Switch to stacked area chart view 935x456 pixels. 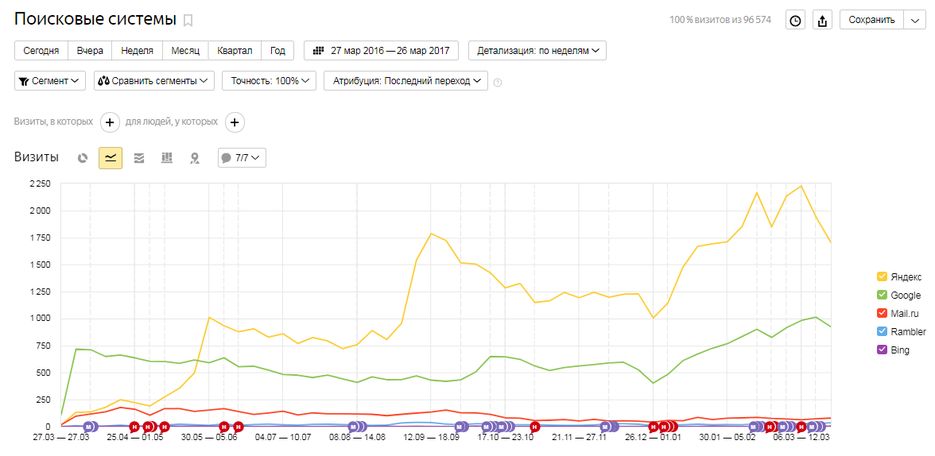(x=139, y=158)
